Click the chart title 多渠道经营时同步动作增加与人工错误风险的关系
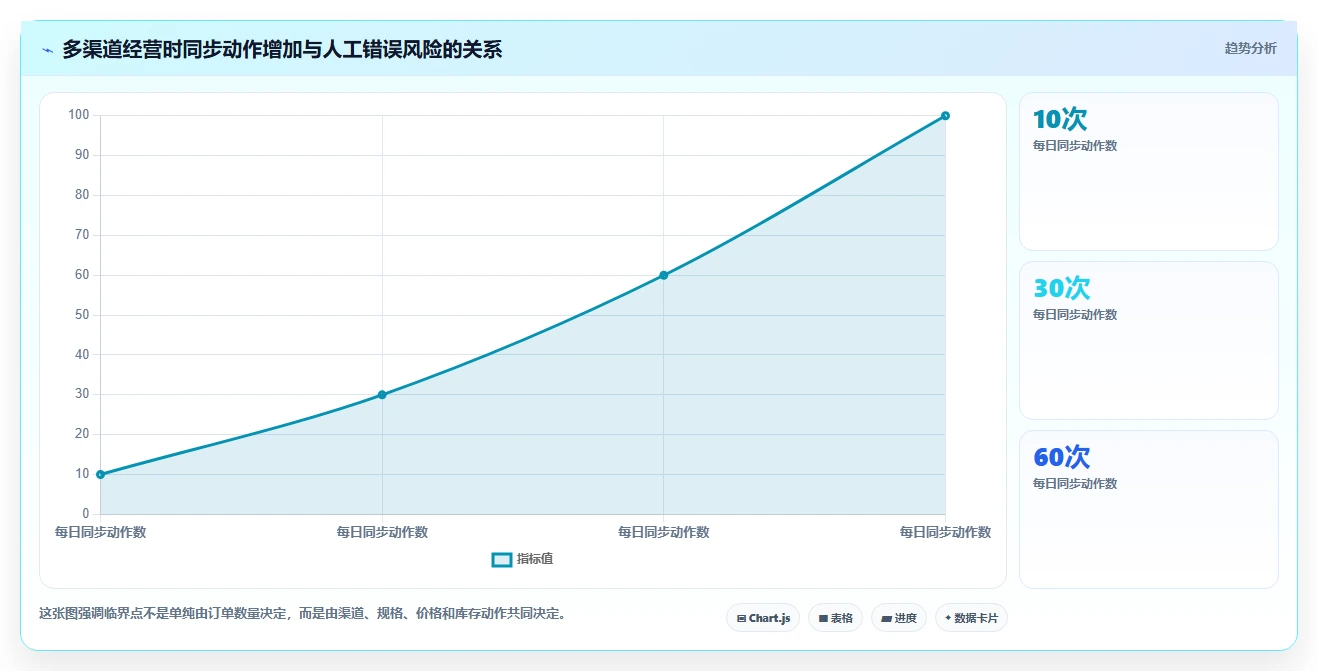 click(282, 49)
